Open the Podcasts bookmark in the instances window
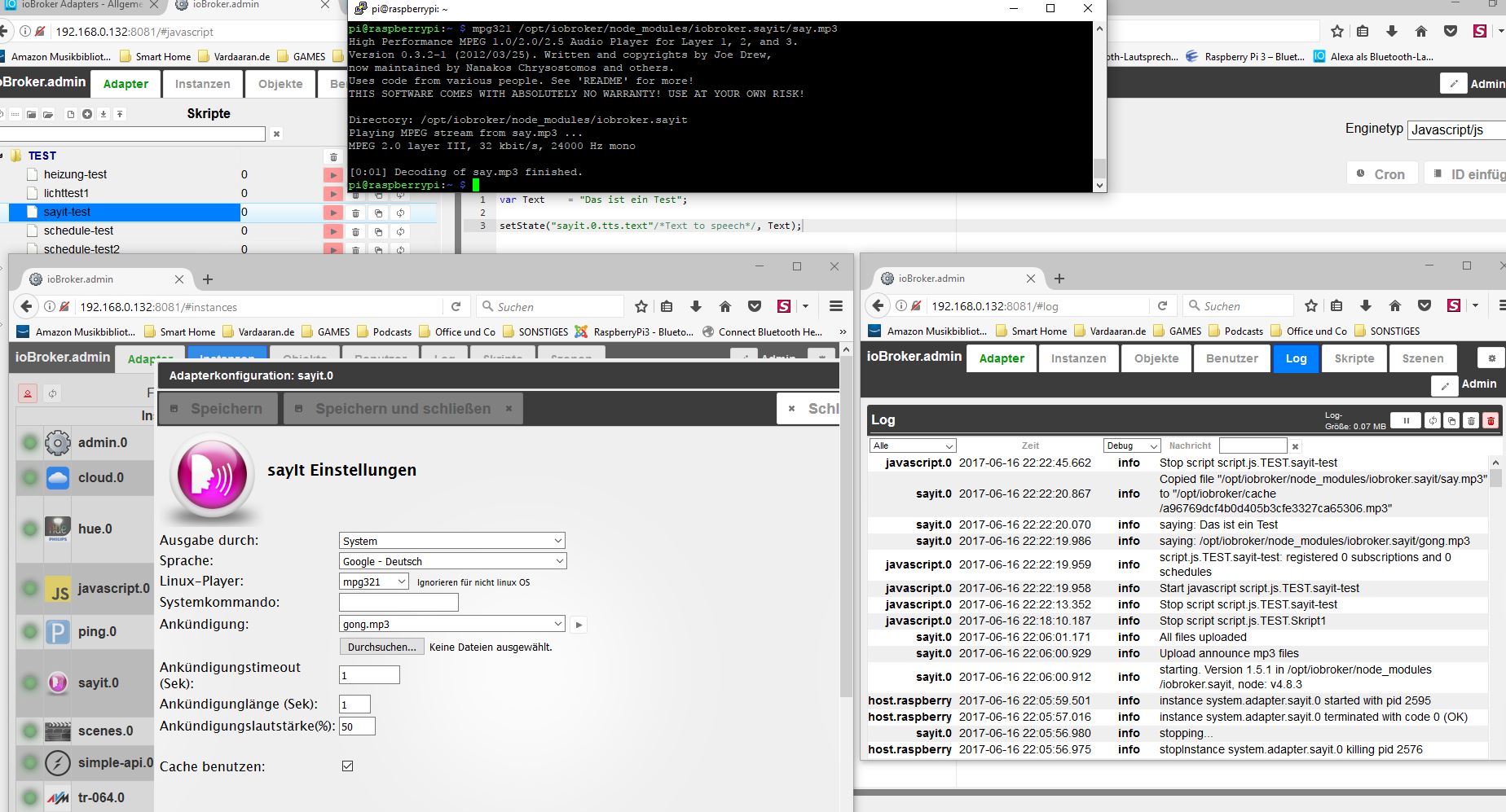Viewport: 1506px width, 812px height. [384, 332]
